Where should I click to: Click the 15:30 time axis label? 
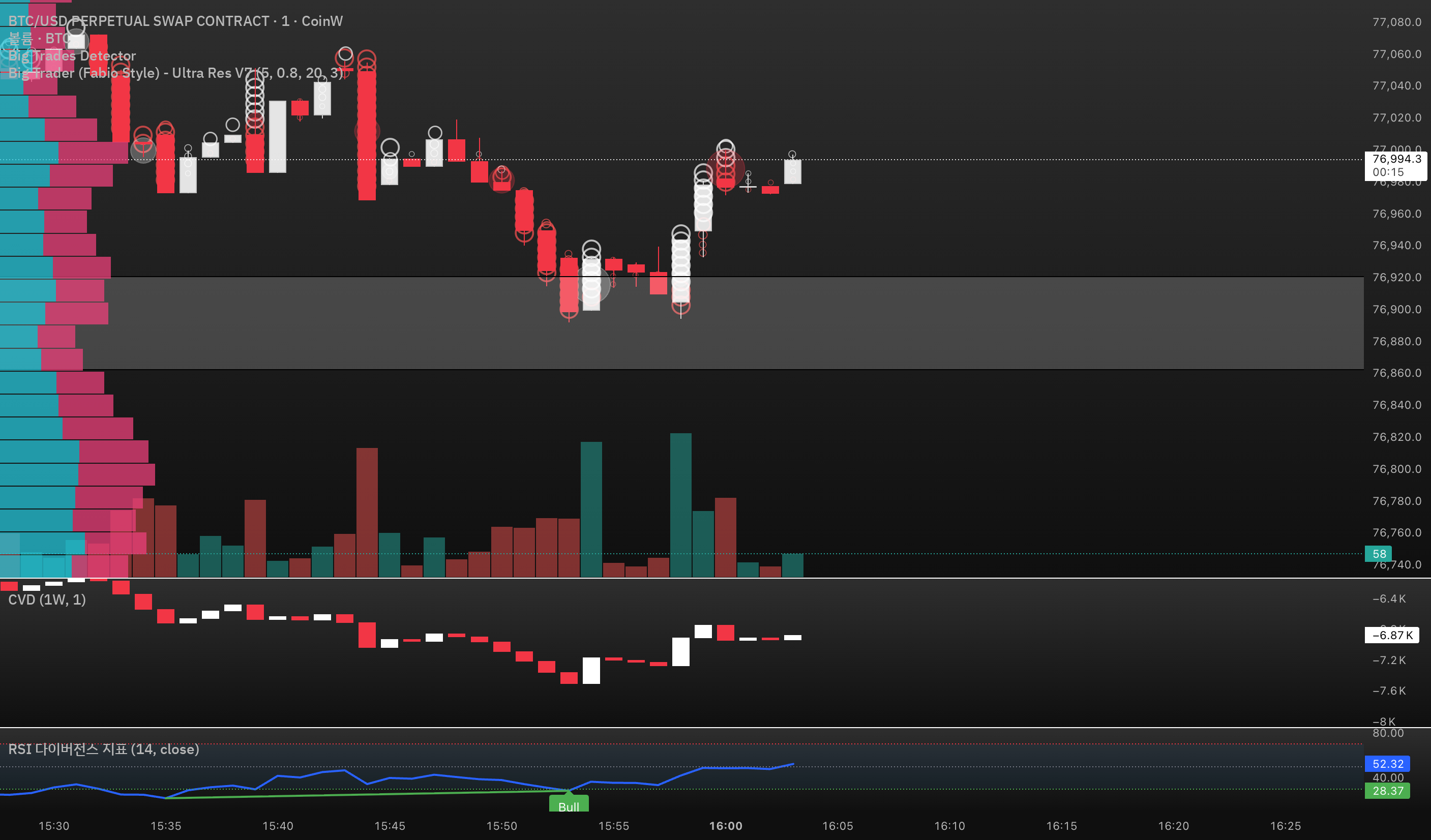coord(54,826)
